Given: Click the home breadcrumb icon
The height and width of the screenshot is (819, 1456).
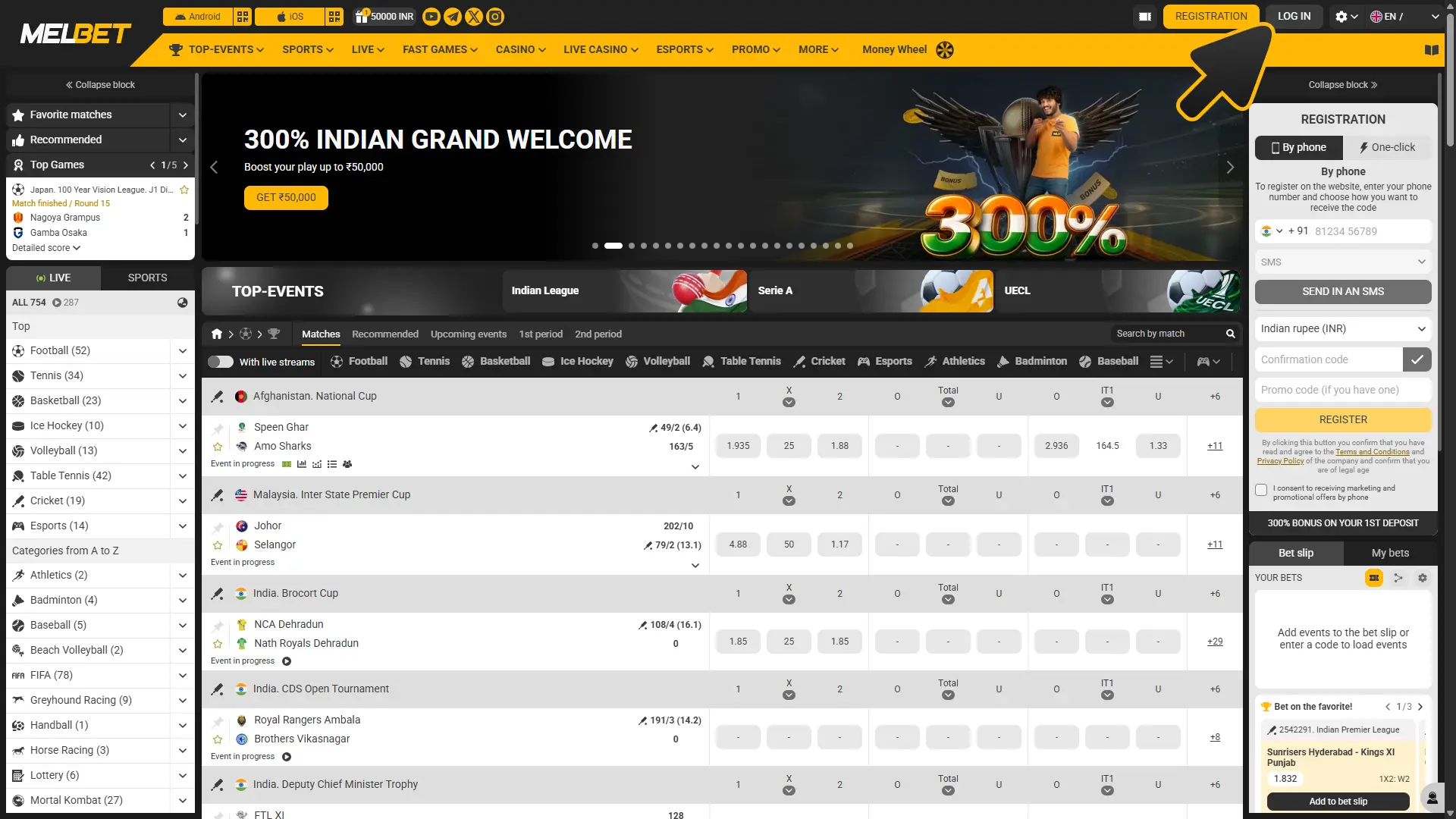Looking at the screenshot, I should click(217, 334).
